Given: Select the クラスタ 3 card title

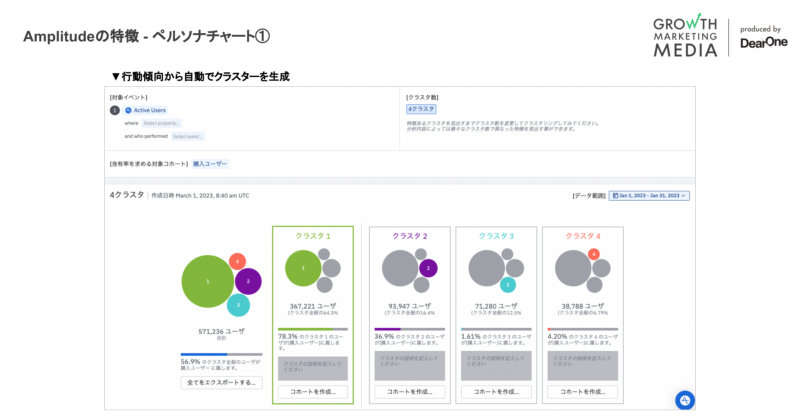Looking at the screenshot, I should click(496, 236).
